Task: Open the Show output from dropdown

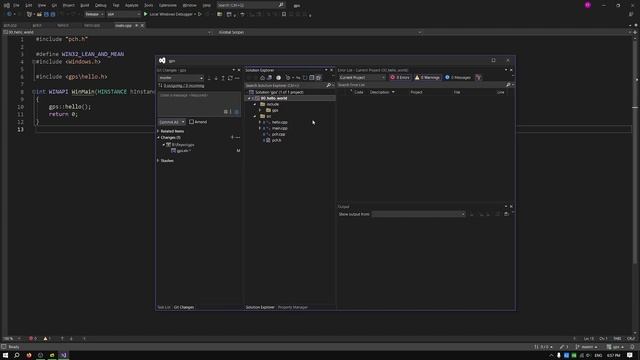Action: pos(418,214)
